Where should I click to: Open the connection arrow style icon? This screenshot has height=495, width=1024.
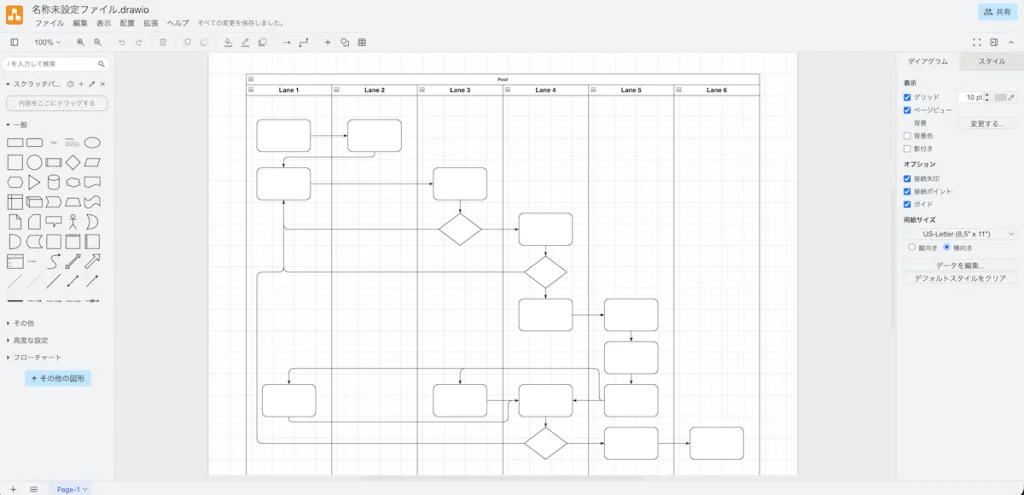click(x=286, y=42)
